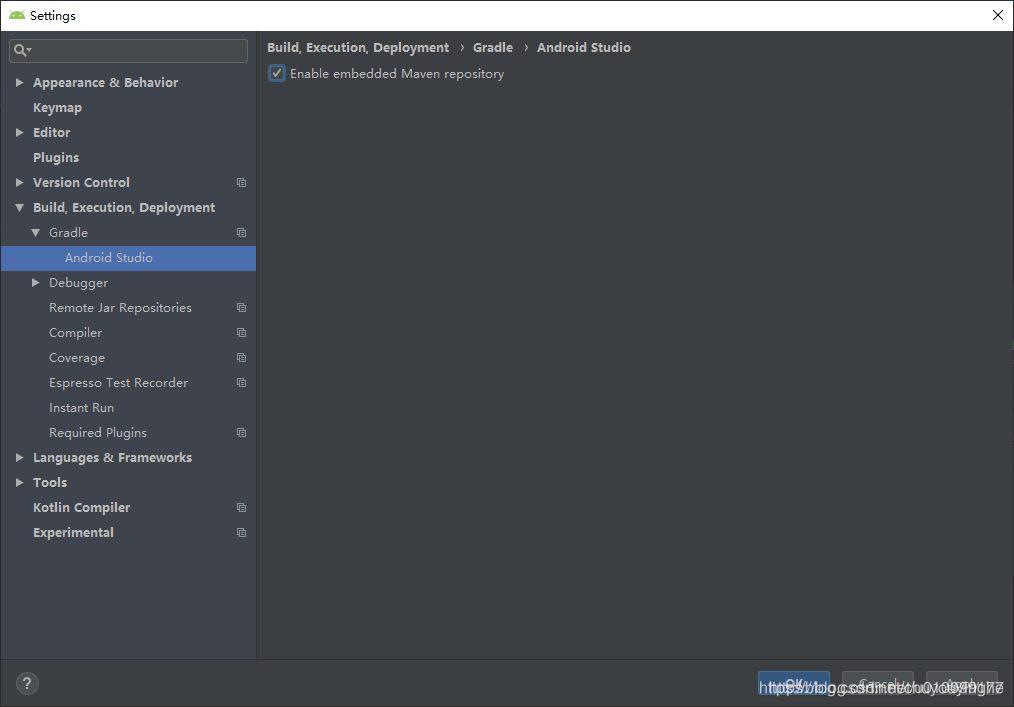Expand the Languages & Frameworks arrow
Viewport: 1014px width, 707px height.
click(19, 457)
